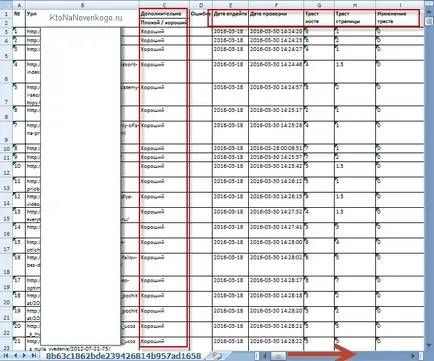Select row 18 header
The height and width of the screenshot is (361, 434).
pos(6,265)
